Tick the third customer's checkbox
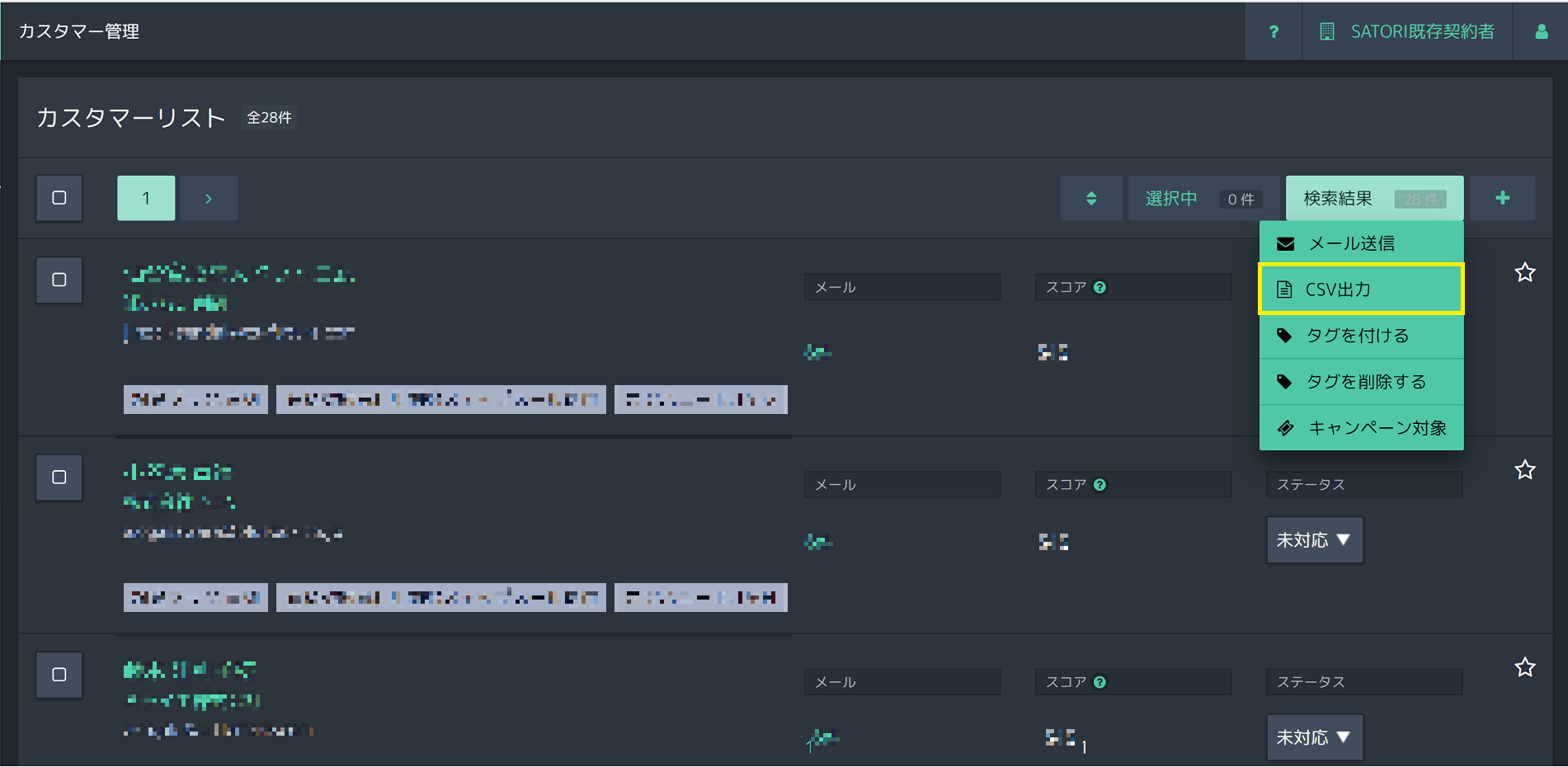The image size is (1568, 767). click(x=59, y=675)
